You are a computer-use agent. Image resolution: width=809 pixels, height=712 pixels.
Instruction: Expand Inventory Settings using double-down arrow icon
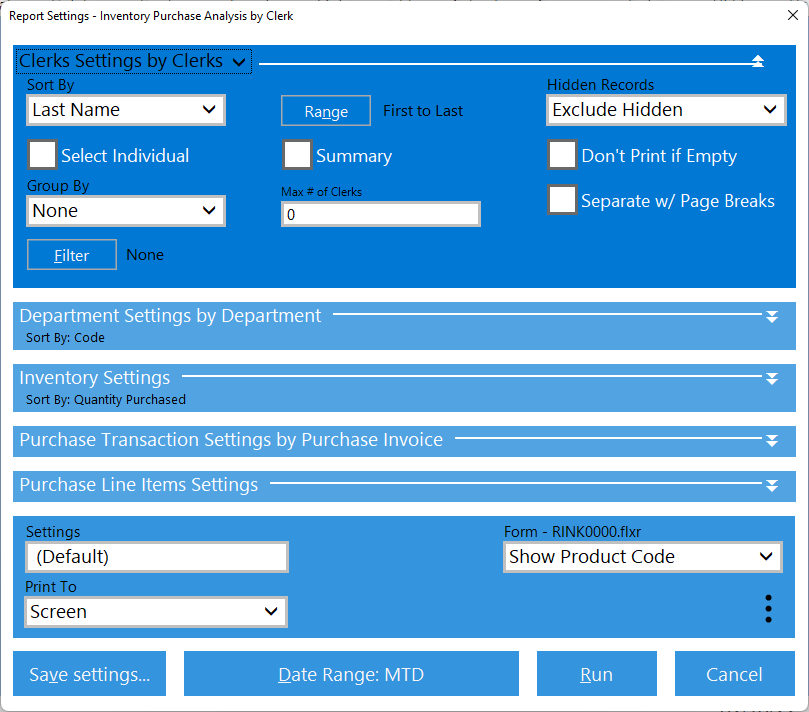coord(771,379)
